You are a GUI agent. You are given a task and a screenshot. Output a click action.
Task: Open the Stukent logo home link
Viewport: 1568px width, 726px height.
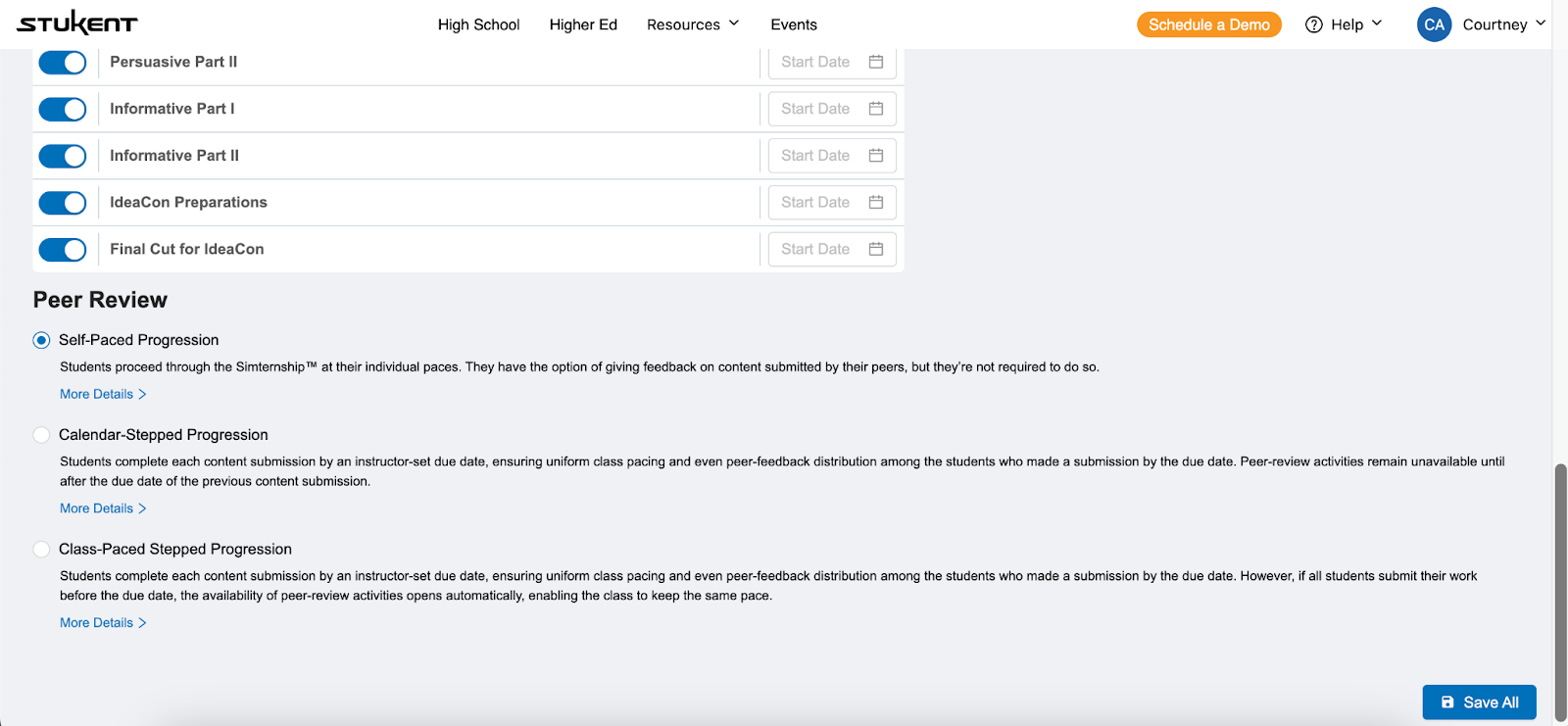tap(77, 24)
